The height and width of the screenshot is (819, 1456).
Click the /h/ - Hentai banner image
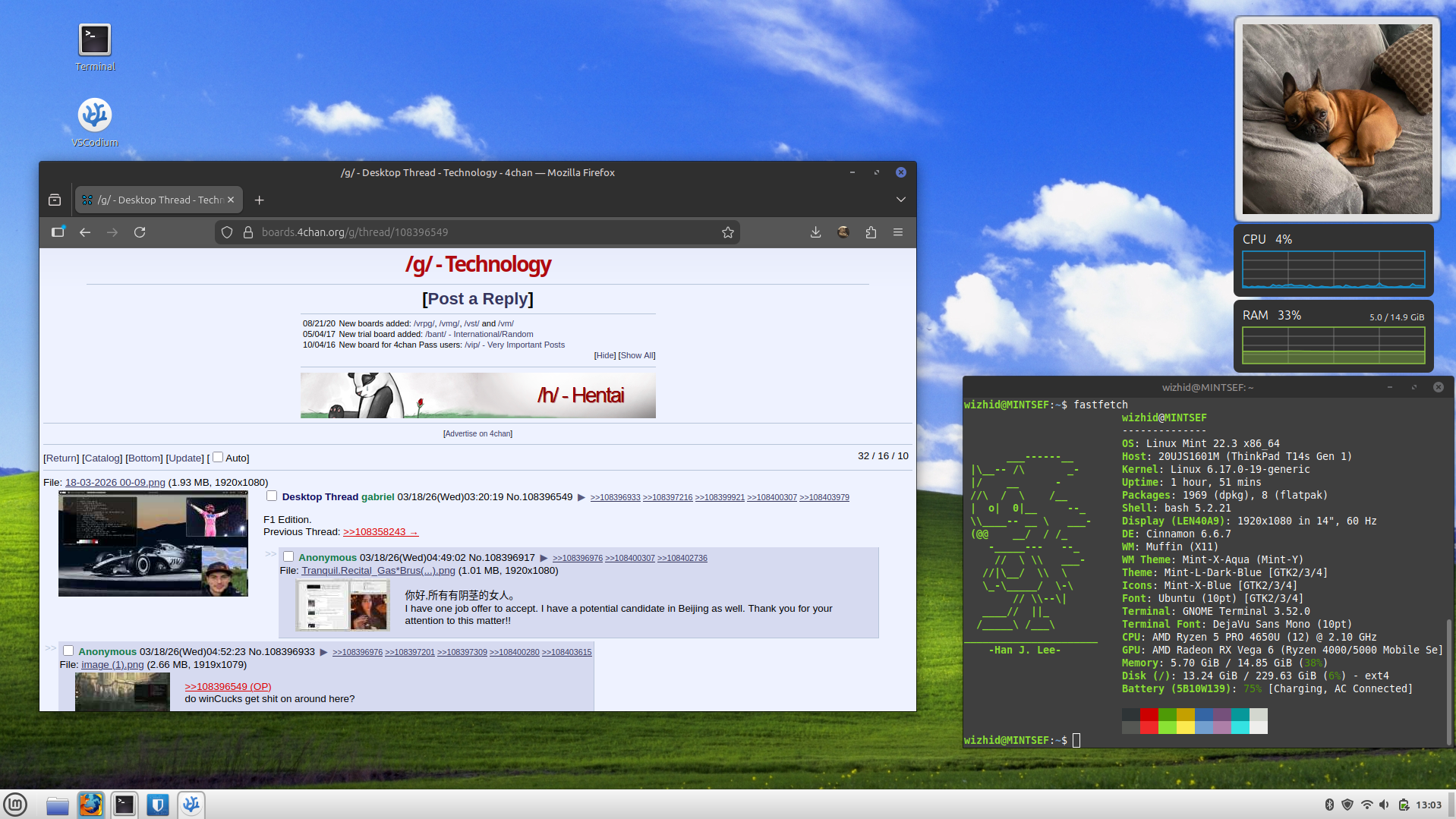coord(478,395)
